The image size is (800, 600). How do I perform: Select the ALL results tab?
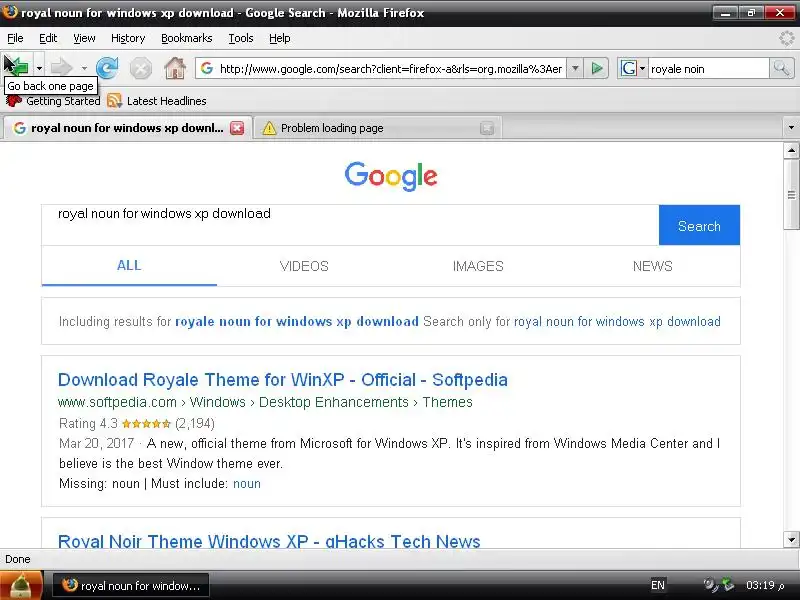pyautogui.click(x=129, y=266)
